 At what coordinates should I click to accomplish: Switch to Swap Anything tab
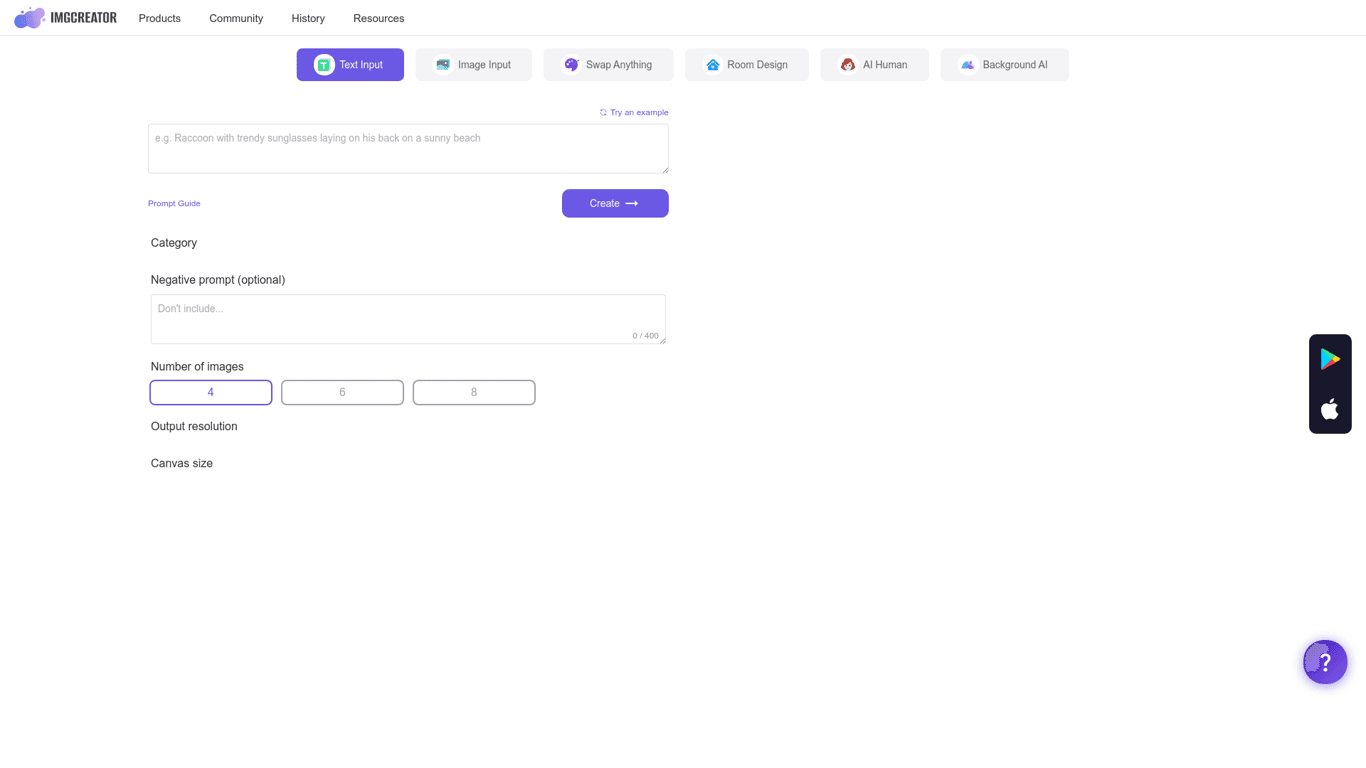pyautogui.click(x=608, y=65)
